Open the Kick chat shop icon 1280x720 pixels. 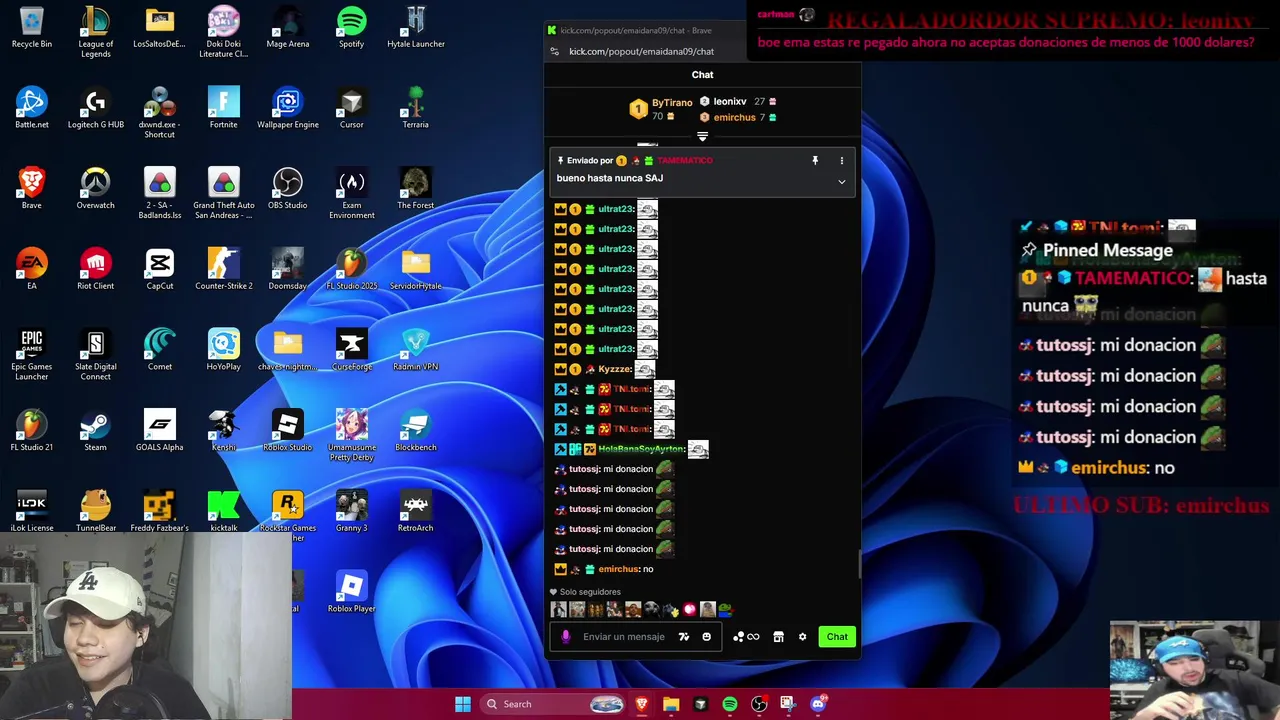(x=778, y=637)
